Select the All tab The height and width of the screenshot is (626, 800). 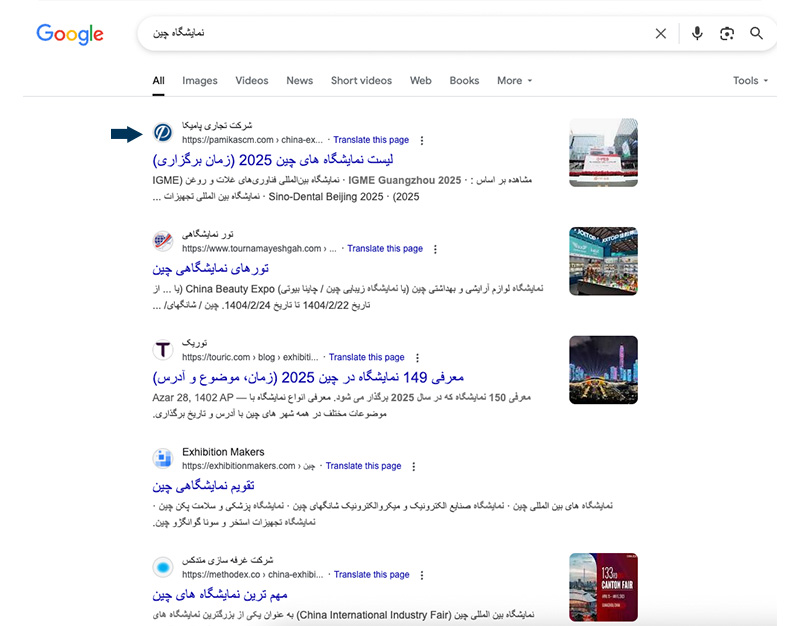pos(158,81)
